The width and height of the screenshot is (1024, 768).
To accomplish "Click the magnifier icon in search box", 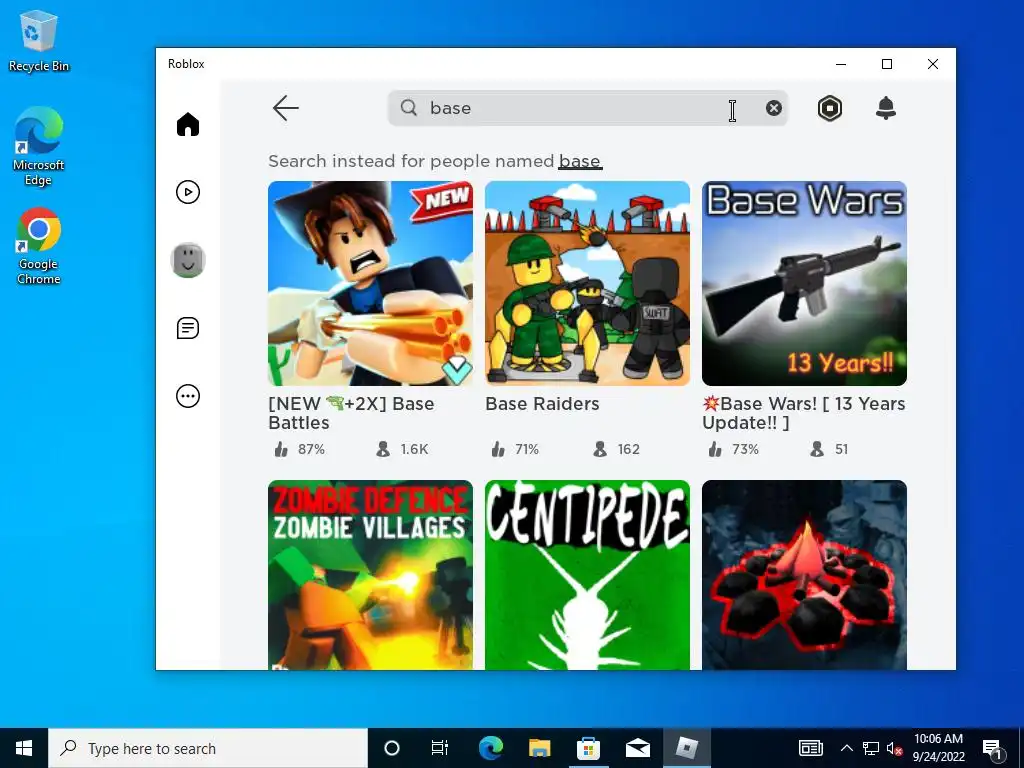I will point(409,108).
